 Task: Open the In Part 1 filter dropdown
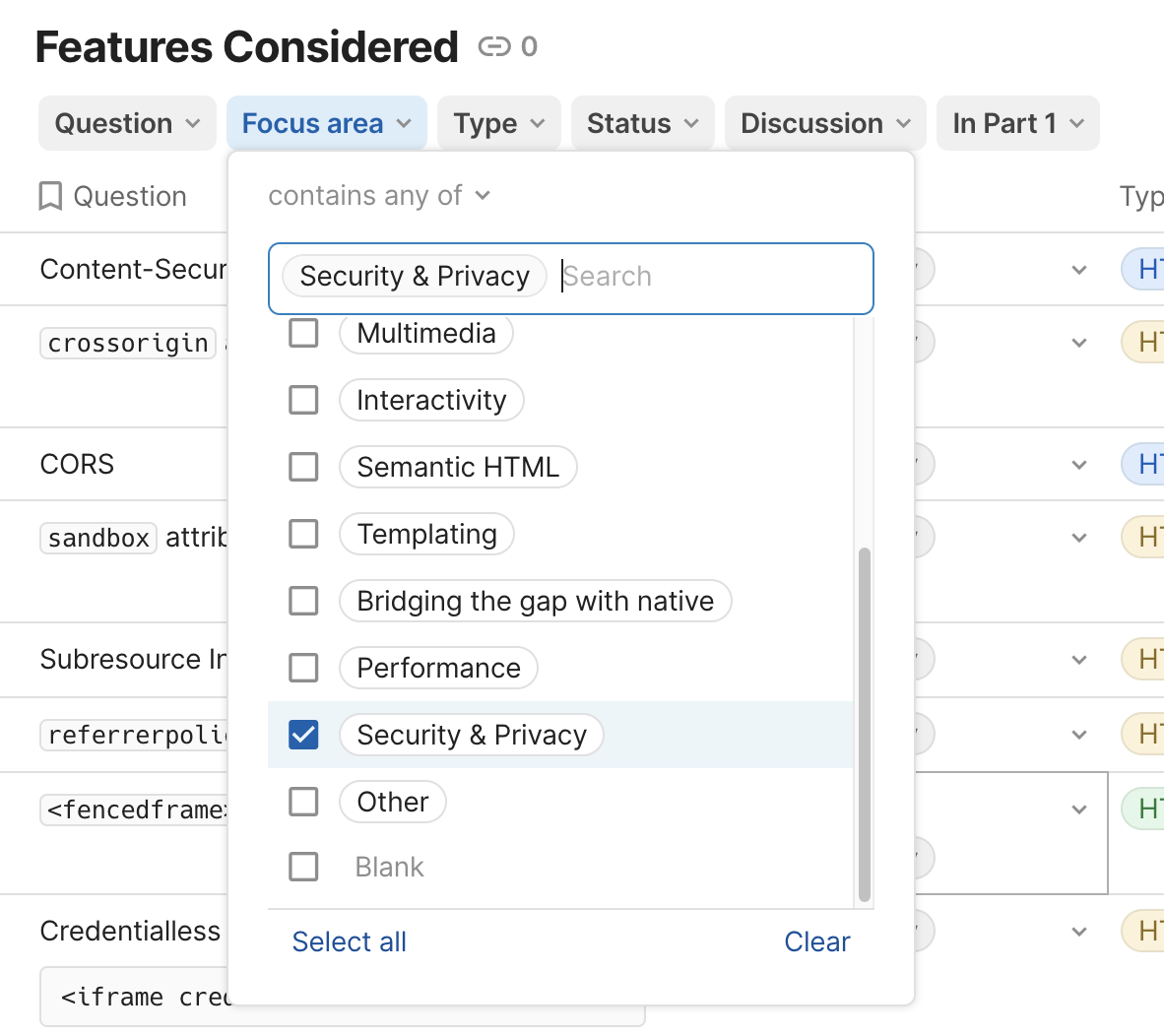click(x=1017, y=122)
